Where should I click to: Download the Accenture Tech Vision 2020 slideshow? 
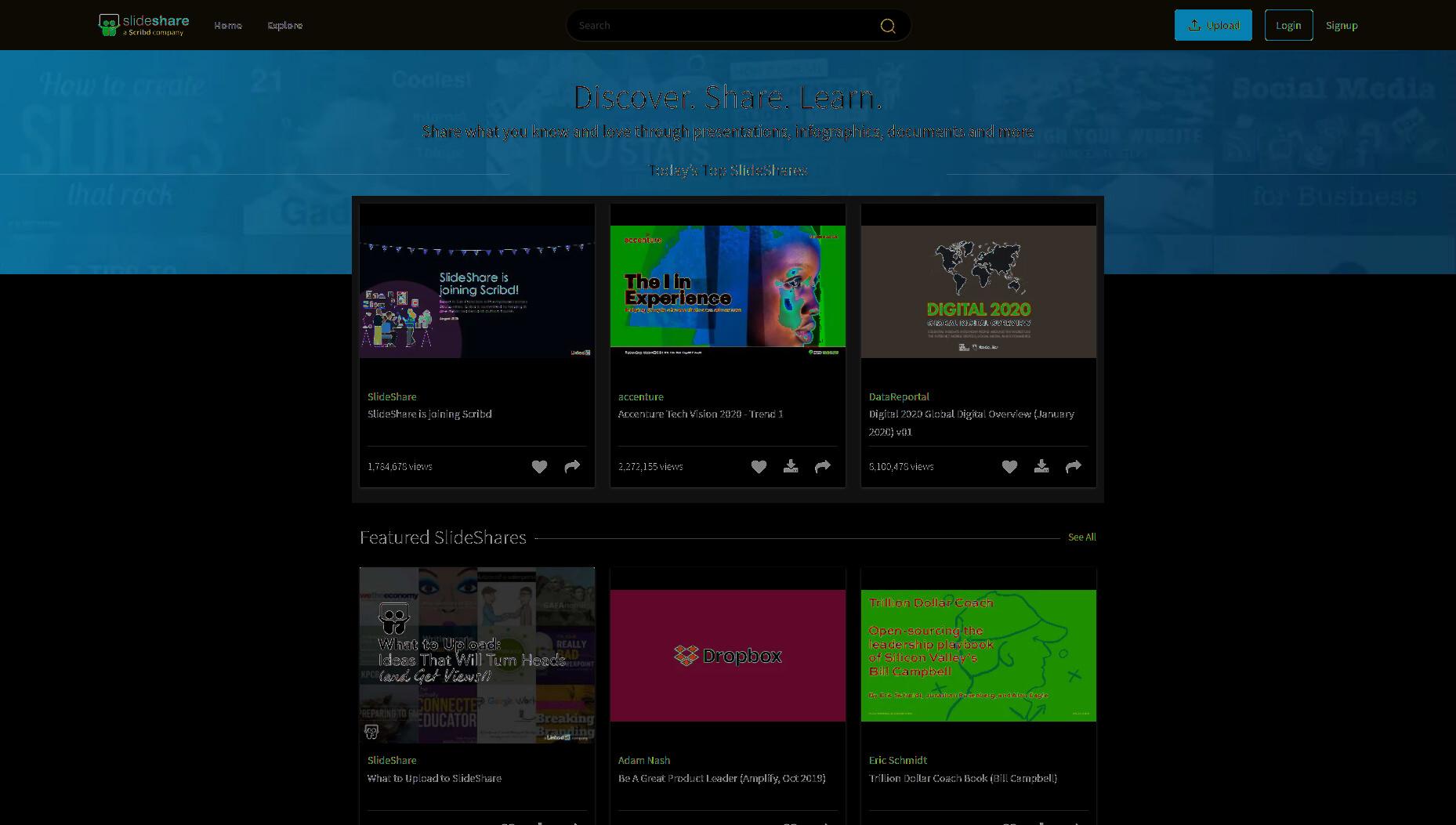(791, 467)
